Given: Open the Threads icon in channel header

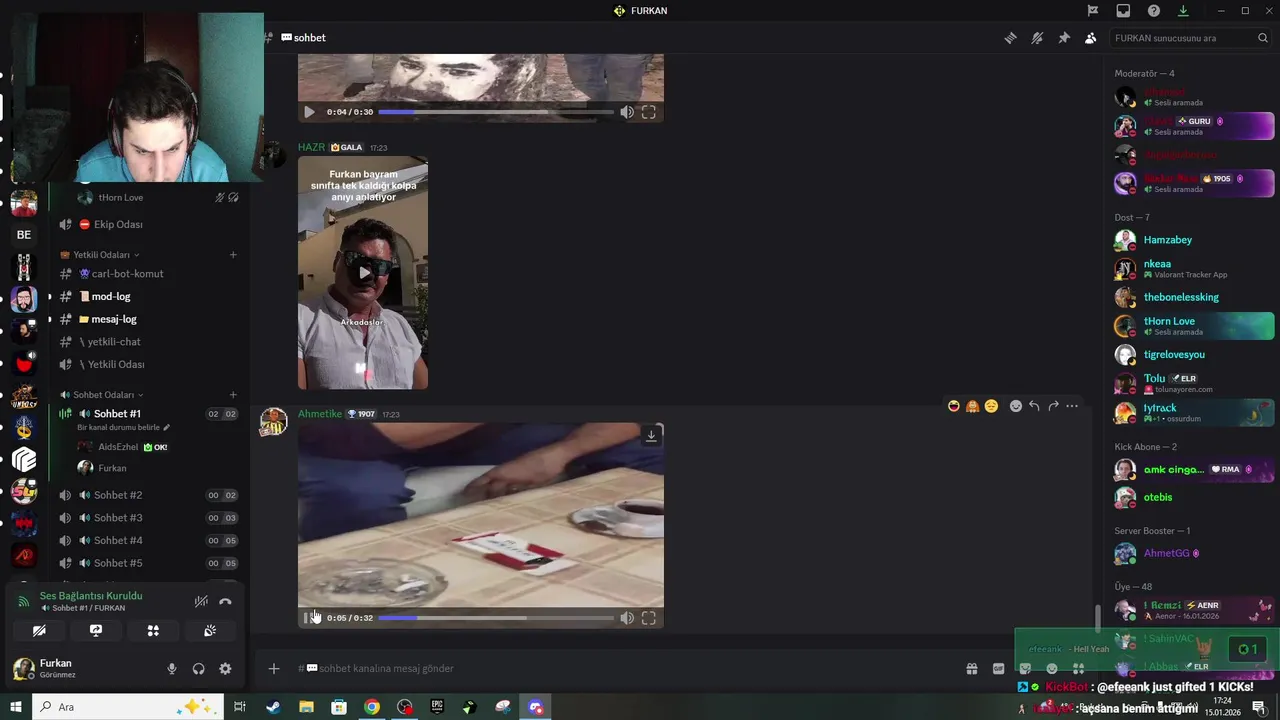Looking at the screenshot, I should (x=1010, y=38).
